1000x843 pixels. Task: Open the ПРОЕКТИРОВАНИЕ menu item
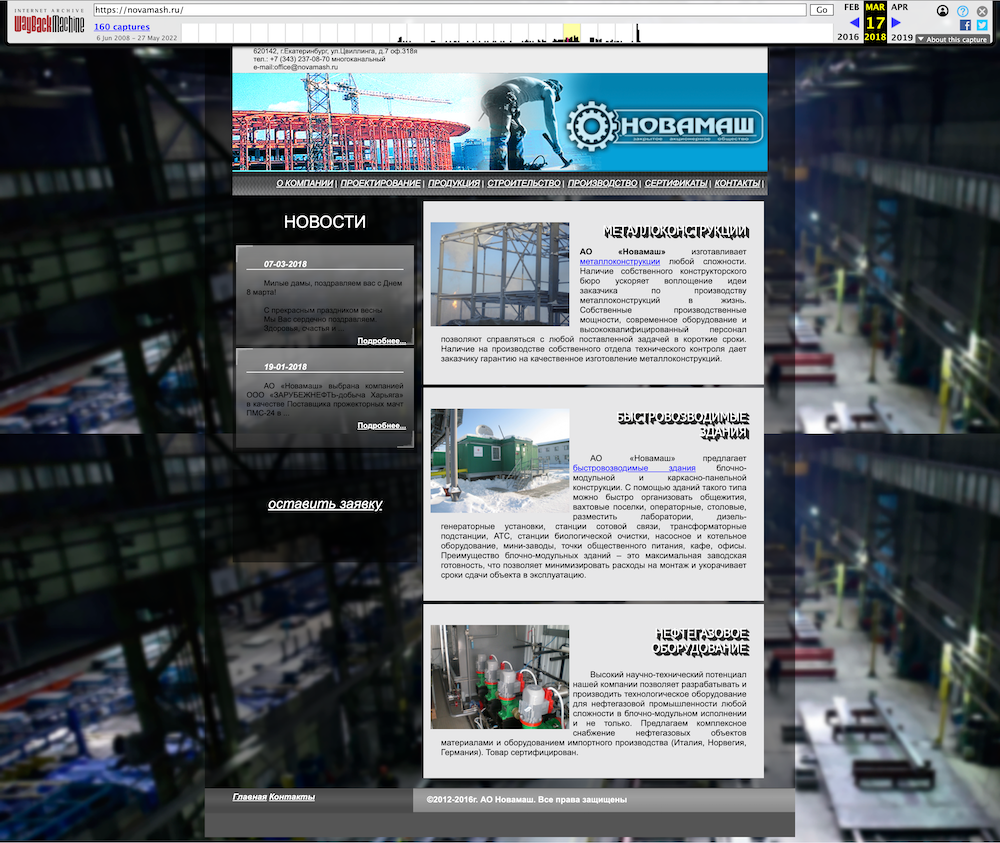pyautogui.click(x=380, y=183)
